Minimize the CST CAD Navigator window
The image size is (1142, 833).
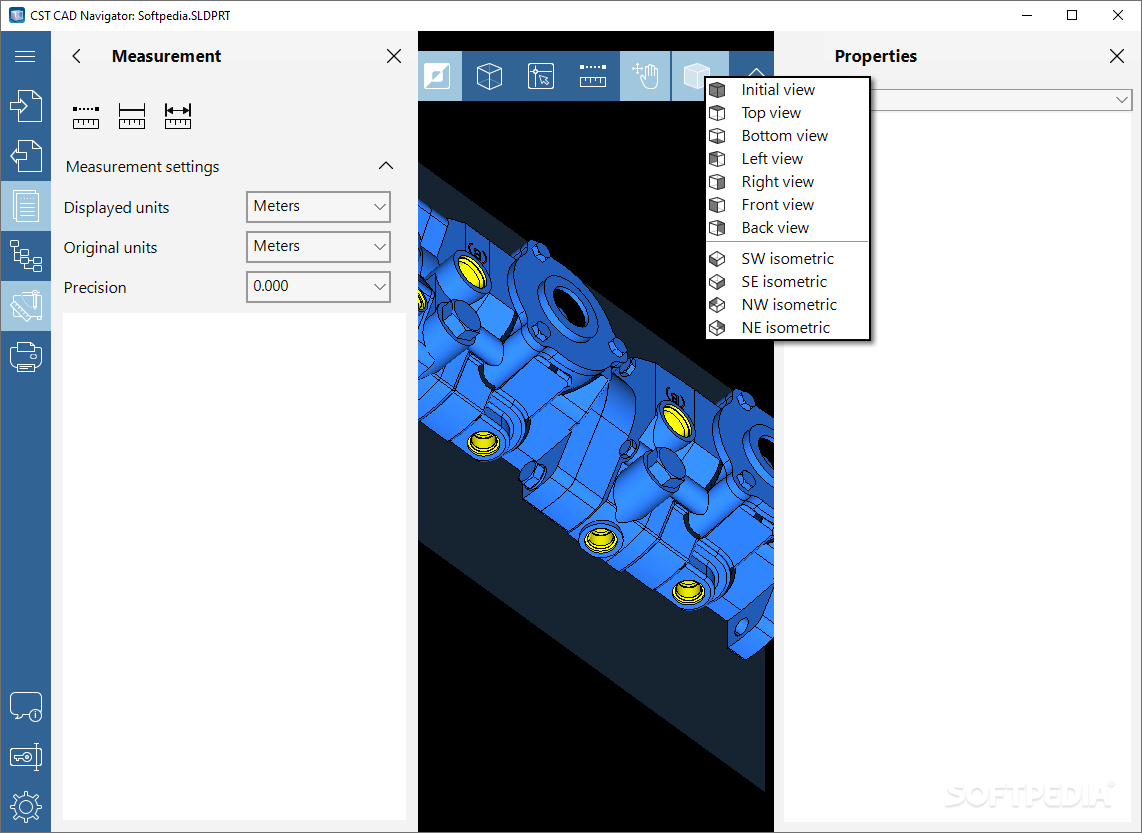pos(1027,15)
